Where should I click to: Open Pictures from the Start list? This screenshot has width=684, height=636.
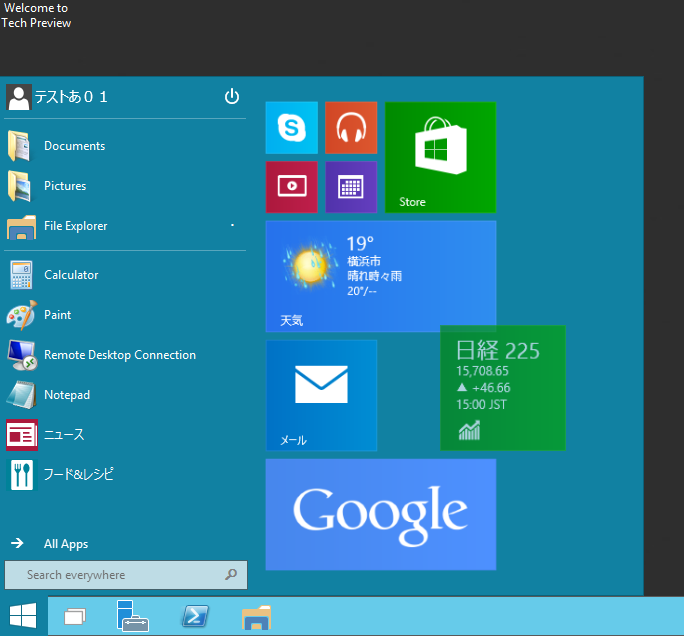tap(65, 186)
